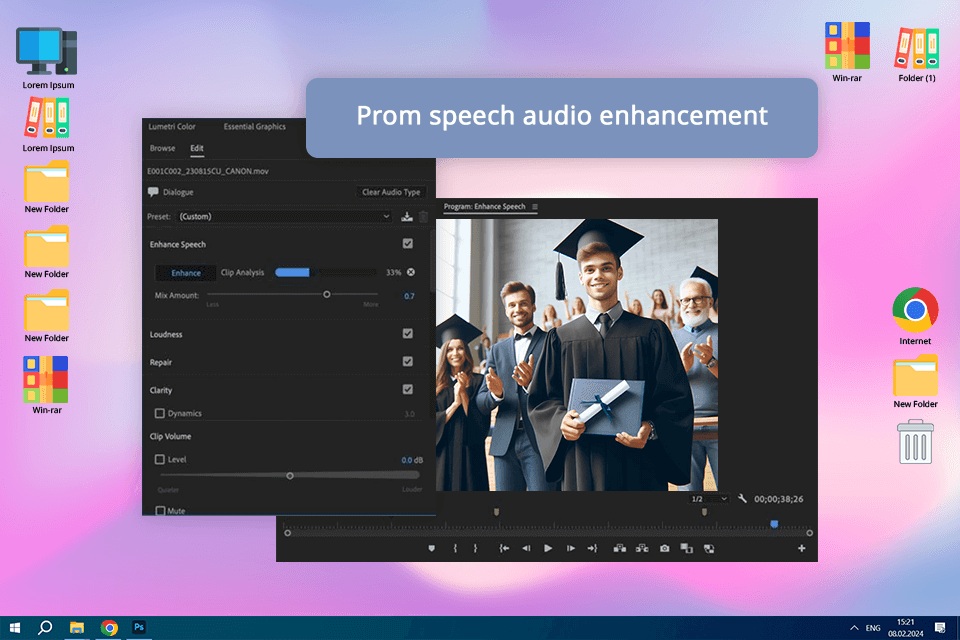Enable the Clip Volume Level checkbox
The height and width of the screenshot is (640, 960).
160,459
